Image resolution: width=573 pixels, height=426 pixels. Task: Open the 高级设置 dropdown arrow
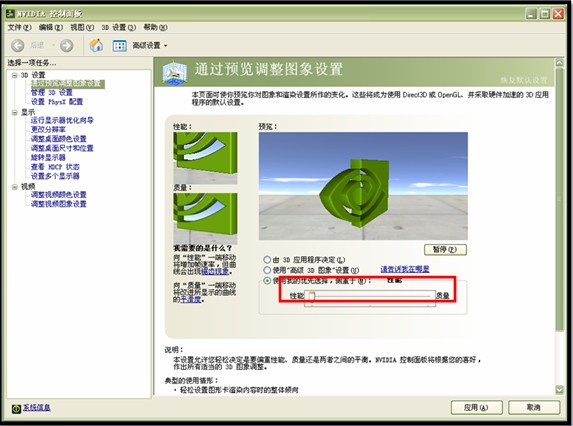166,46
